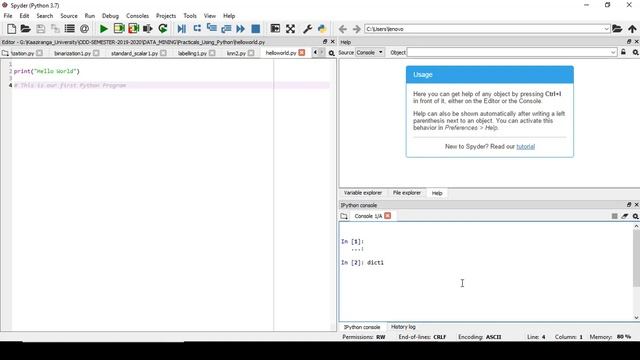Switch to standard_scalar1.py editor tab
This screenshot has width=640, height=360.
(x=134, y=53)
